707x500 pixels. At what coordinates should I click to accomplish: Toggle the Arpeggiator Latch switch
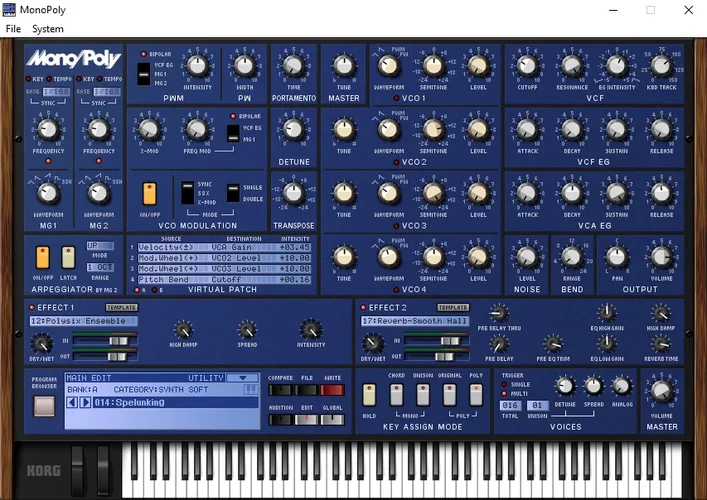[68, 258]
